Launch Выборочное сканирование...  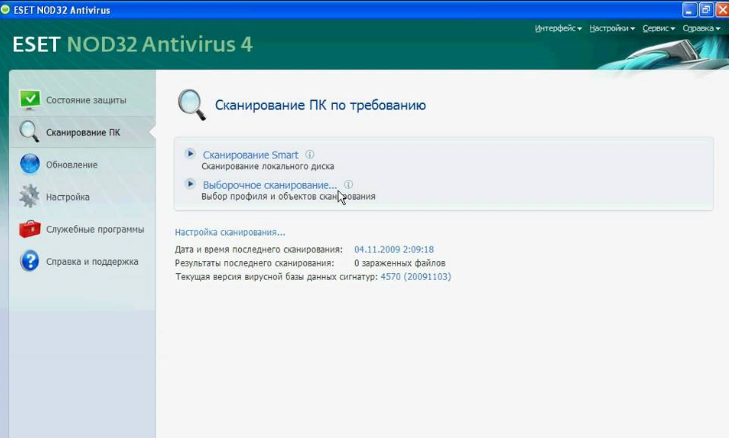click(x=270, y=185)
